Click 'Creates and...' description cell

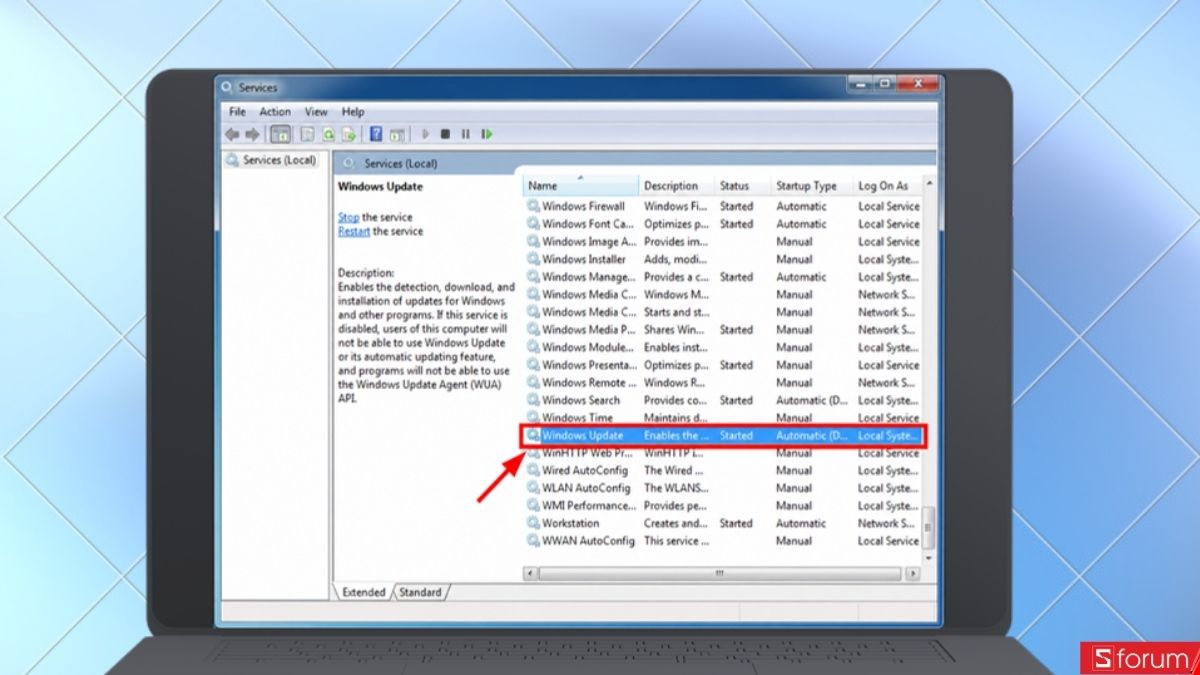coord(676,523)
